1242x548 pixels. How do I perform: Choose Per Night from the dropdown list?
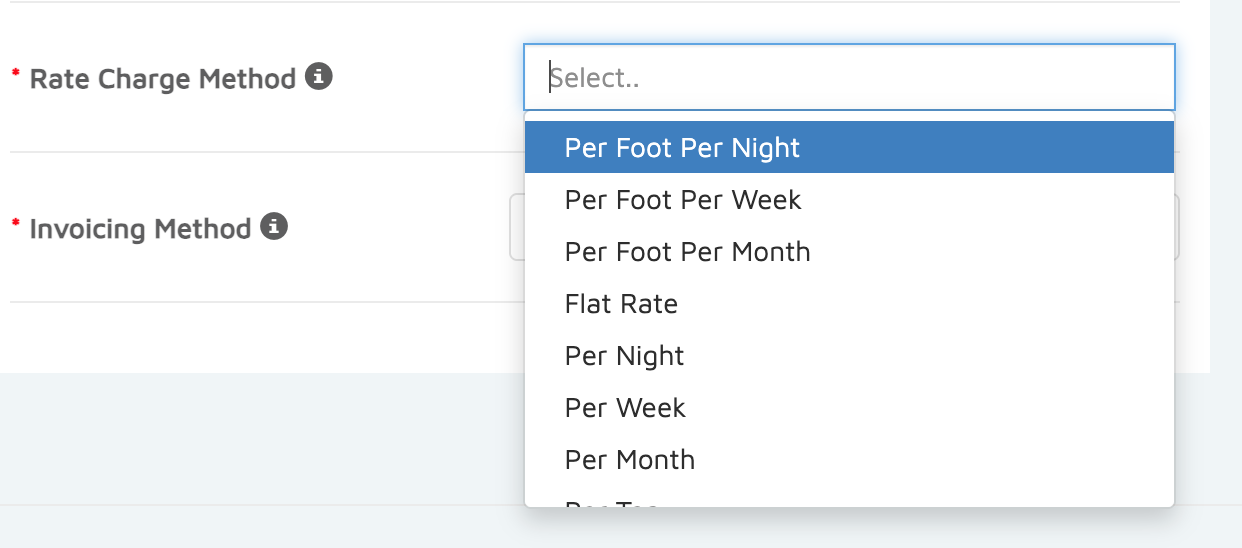pyautogui.click(x=624, y=356)
